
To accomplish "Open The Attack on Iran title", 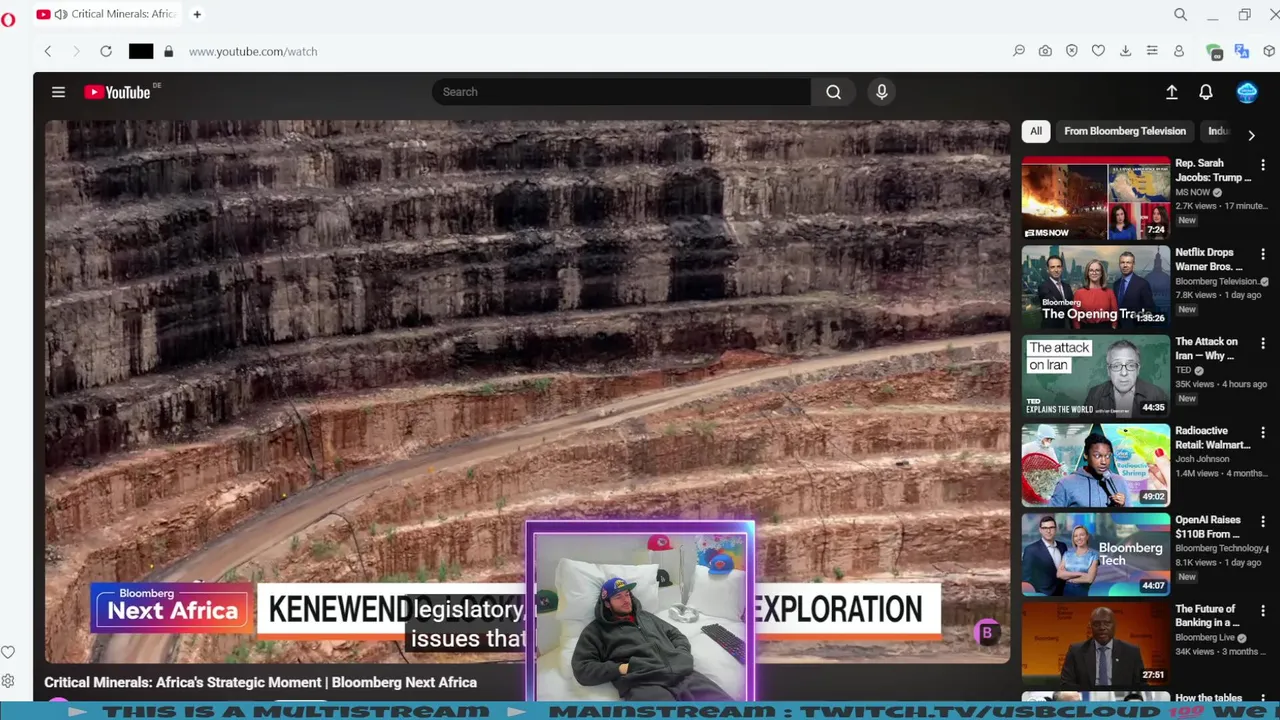I will coord(1206,349).
